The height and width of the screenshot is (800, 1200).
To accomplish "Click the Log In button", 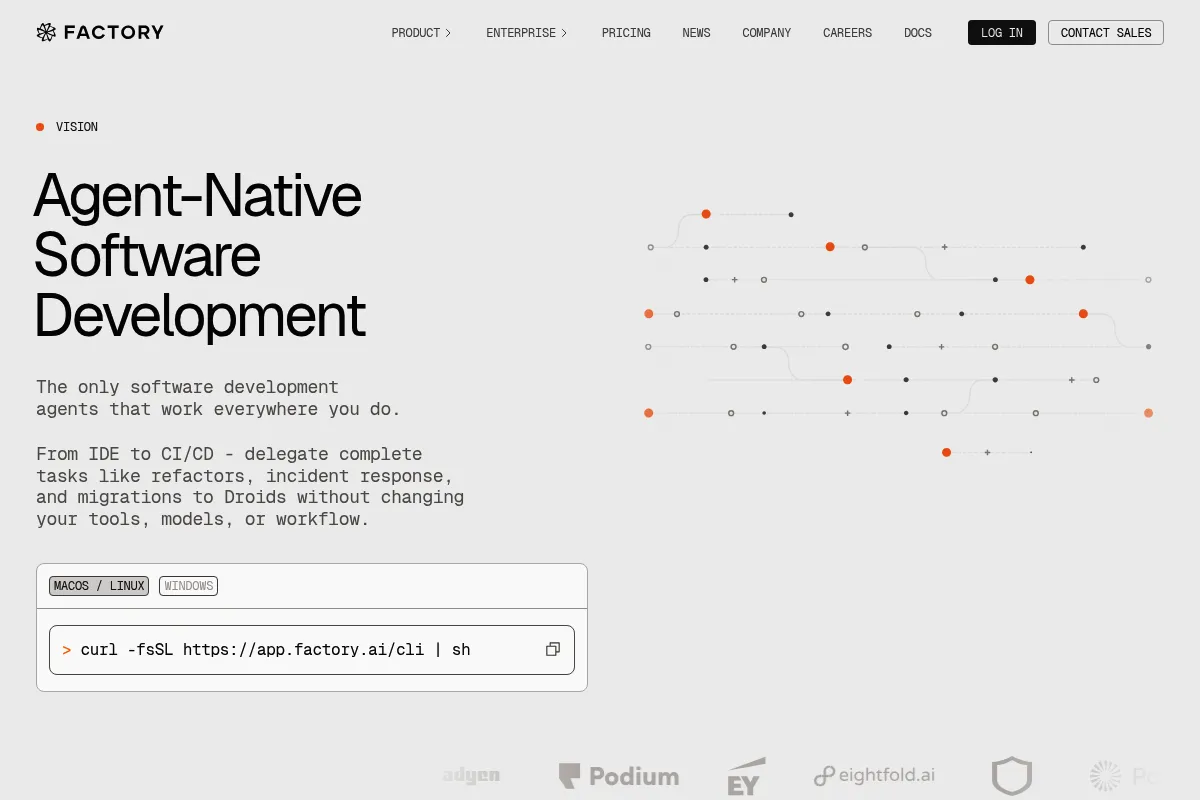I will (1002, 33).
